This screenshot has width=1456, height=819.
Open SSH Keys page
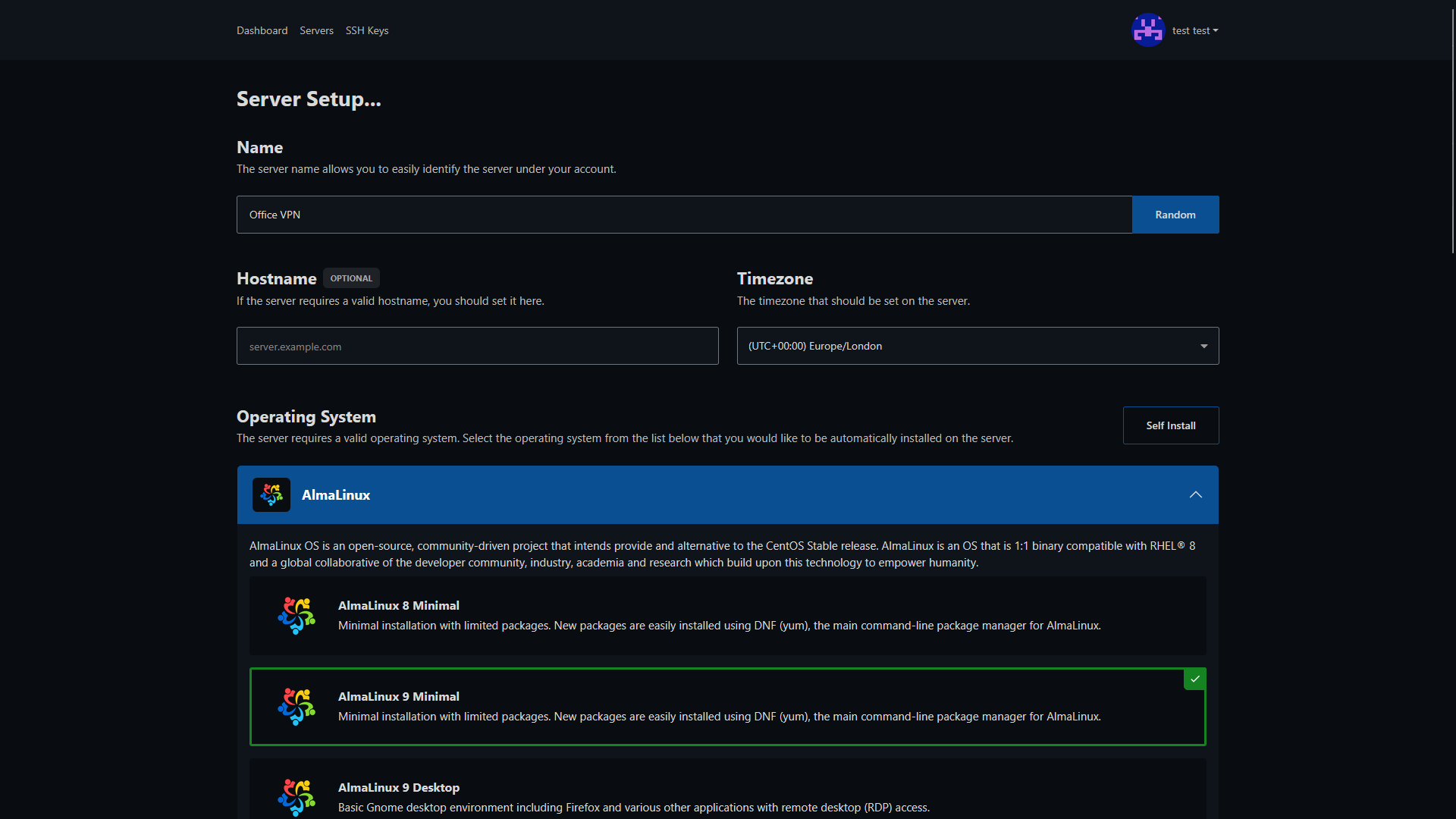click(x=367, y=30)
